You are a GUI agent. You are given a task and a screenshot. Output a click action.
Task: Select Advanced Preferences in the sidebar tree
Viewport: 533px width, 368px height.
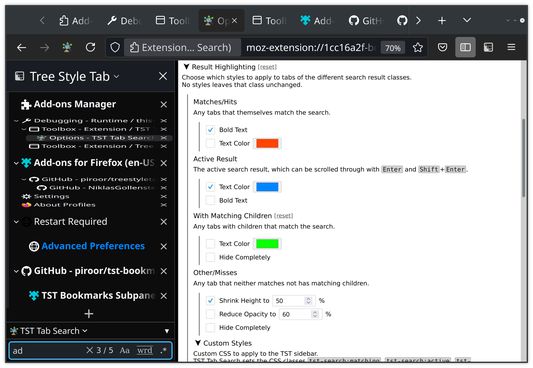93,246
